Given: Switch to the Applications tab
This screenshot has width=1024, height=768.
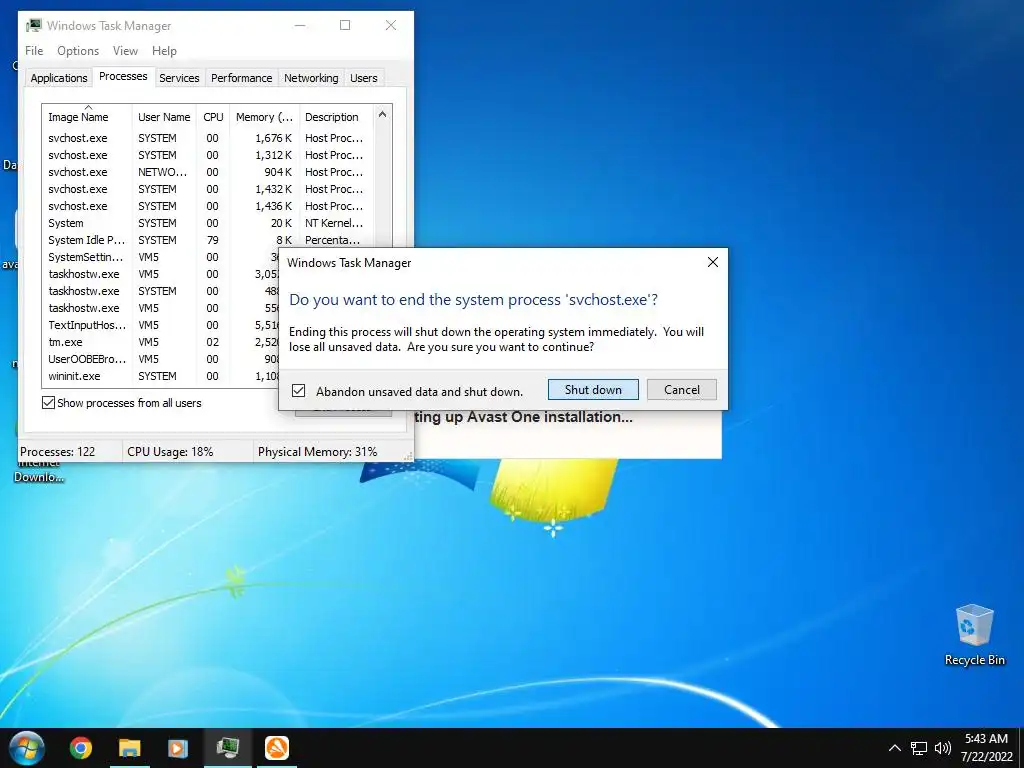Looking at the screenshot, I should point(59,78).
